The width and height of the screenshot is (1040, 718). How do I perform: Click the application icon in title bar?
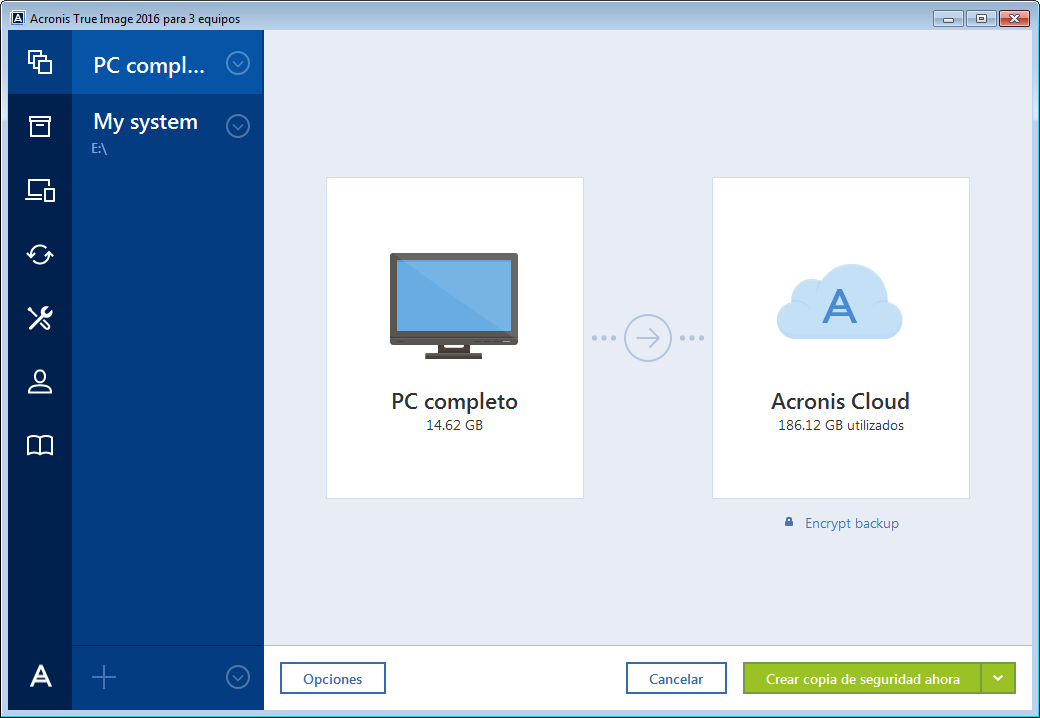[x=18, y=18]
